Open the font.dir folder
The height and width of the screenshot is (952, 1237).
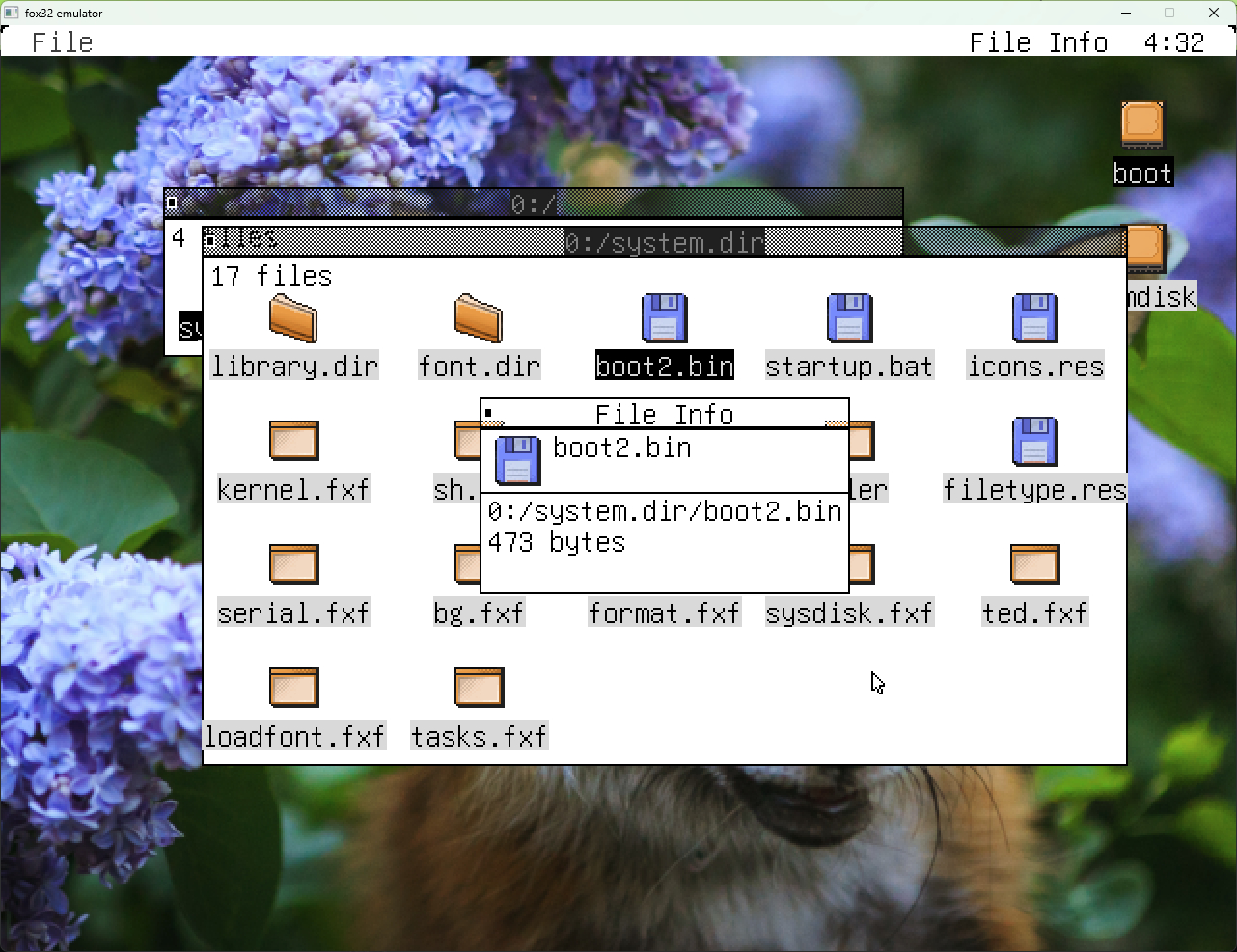[479, 319]
